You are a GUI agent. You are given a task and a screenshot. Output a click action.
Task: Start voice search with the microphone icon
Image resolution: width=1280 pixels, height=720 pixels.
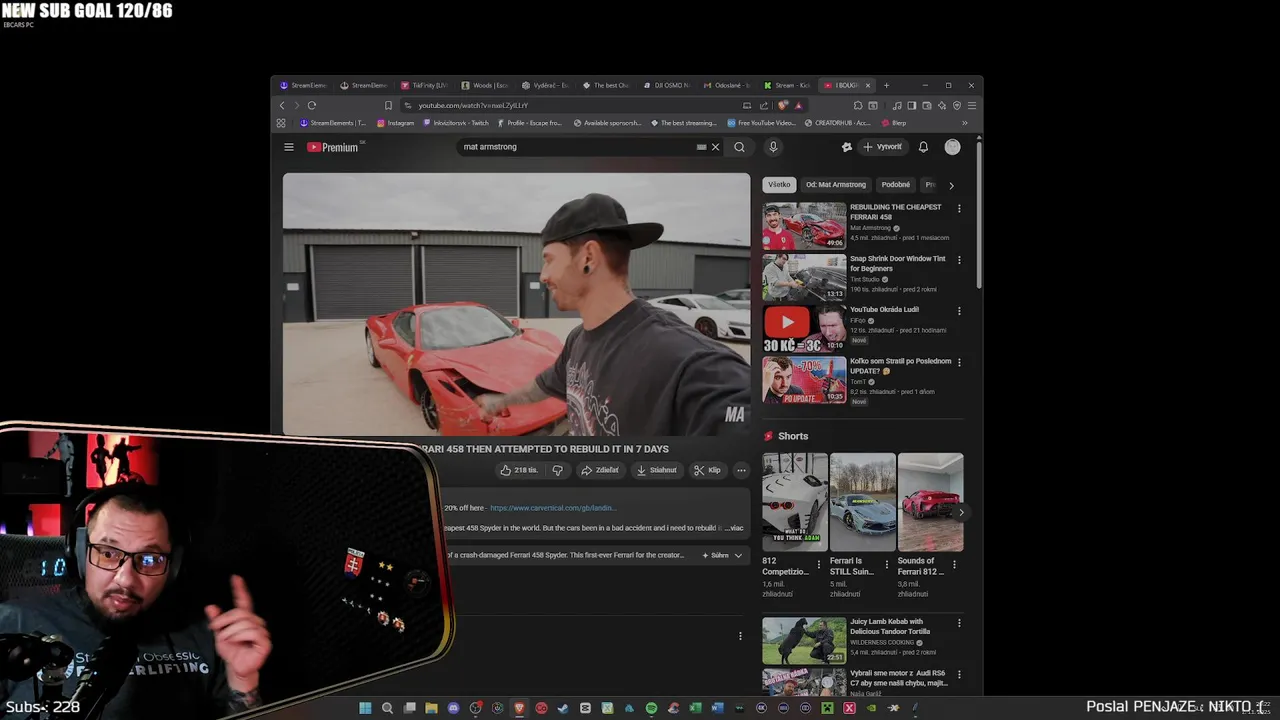point(772,147)
